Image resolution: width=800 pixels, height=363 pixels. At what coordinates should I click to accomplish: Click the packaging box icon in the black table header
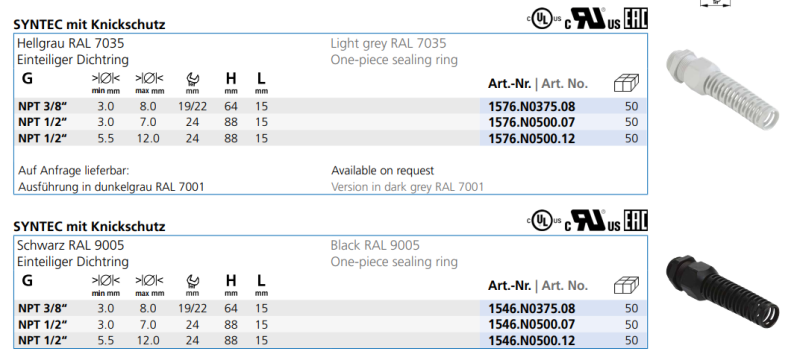click(x=626, y=285)
